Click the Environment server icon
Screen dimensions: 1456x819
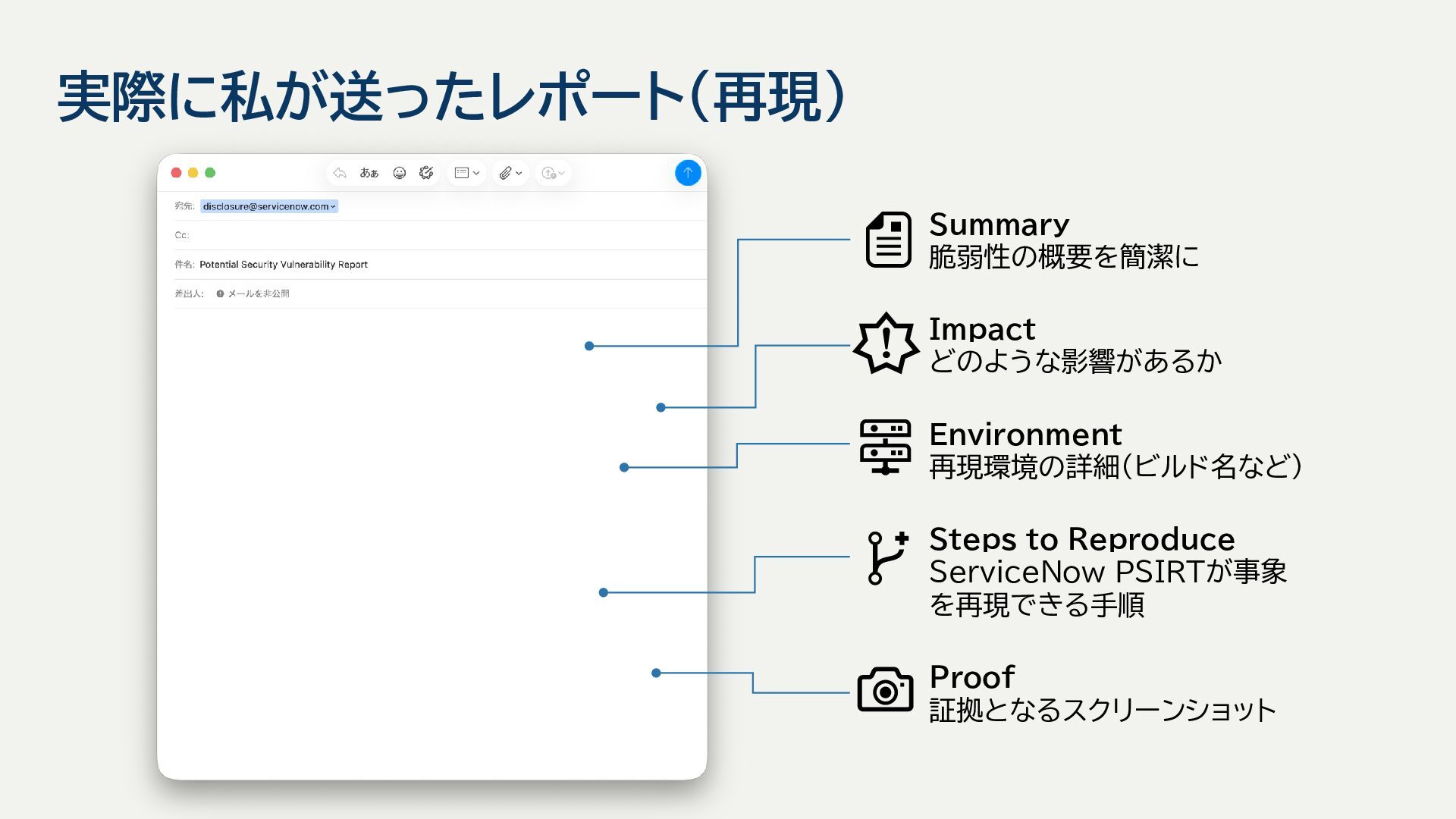click(885, 447)
